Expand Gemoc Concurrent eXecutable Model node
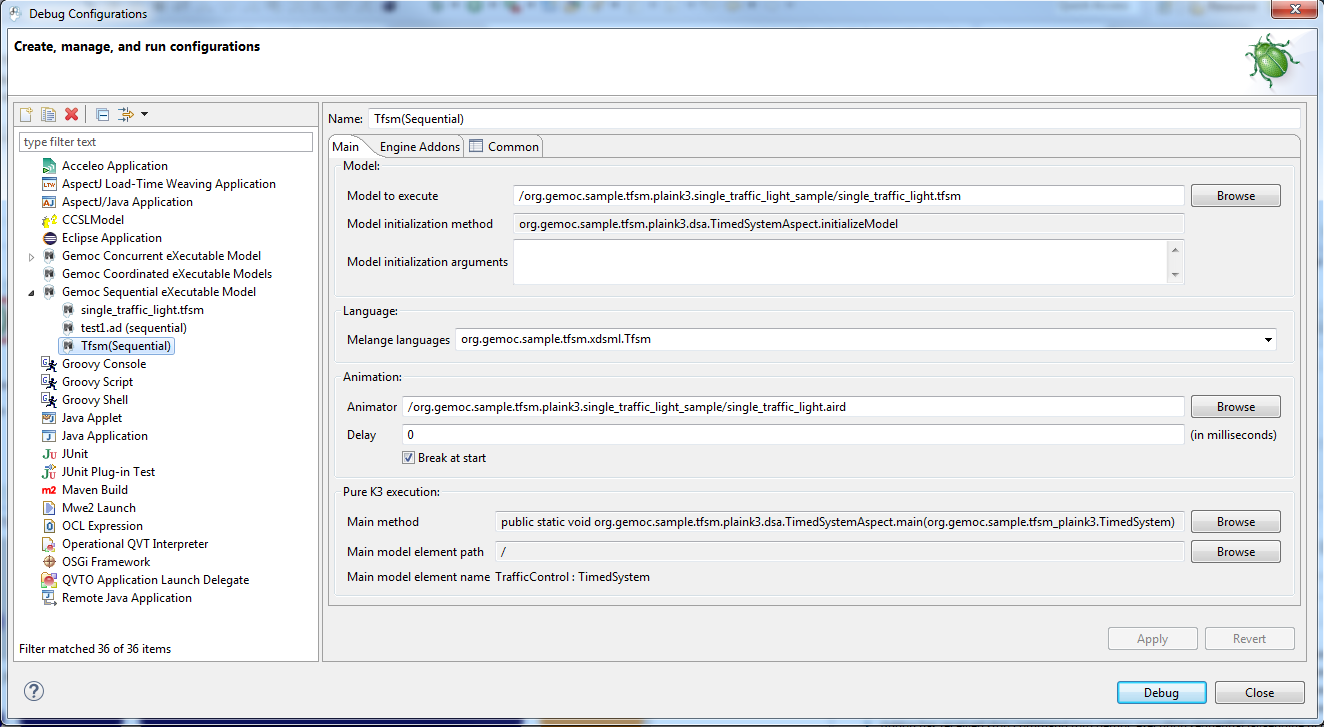 (31, 257)
